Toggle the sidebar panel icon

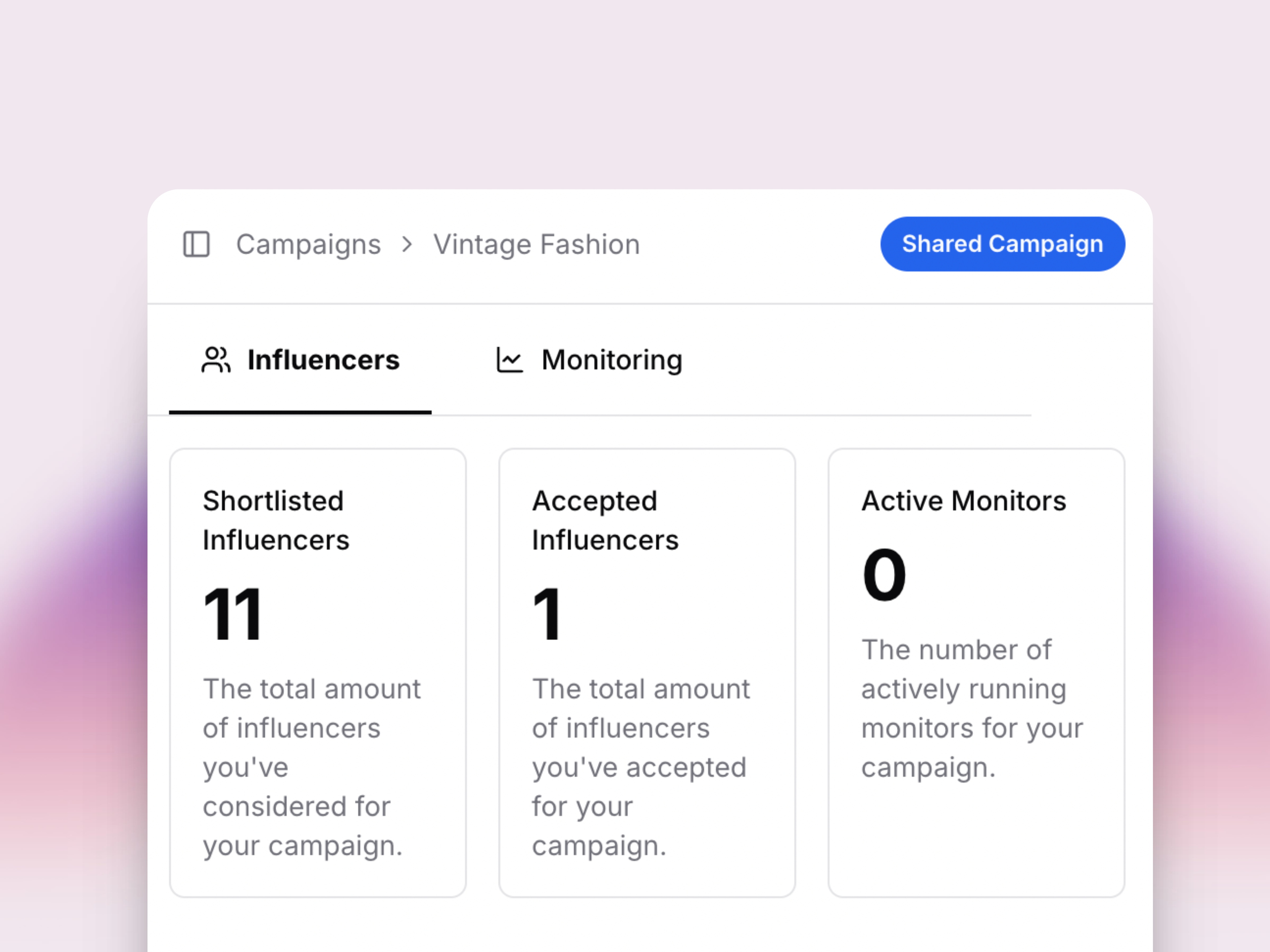(x=196, y=245)
